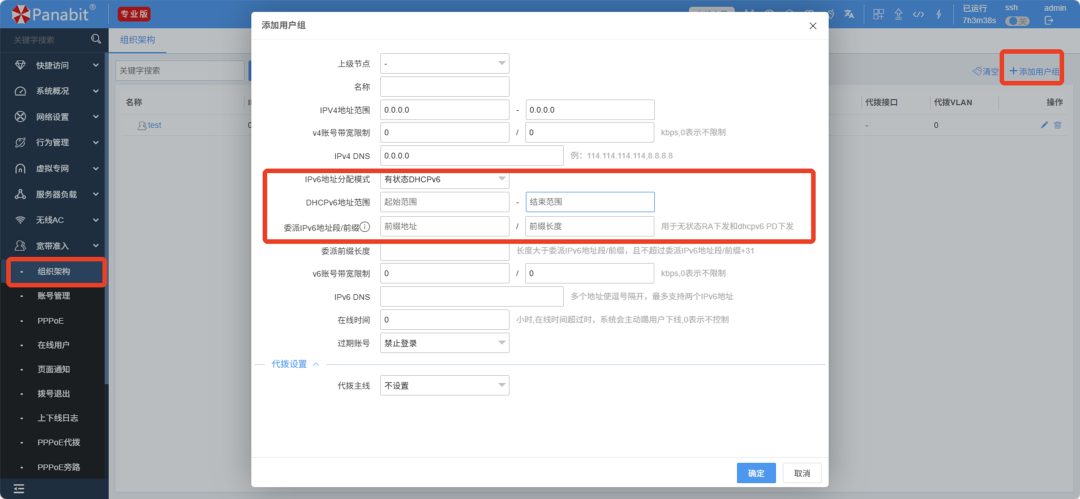Image resolution: width=1080 pixels, height=499 pixels.
Task: Close the 添加用户组 dialog with X
Action: 813,26
